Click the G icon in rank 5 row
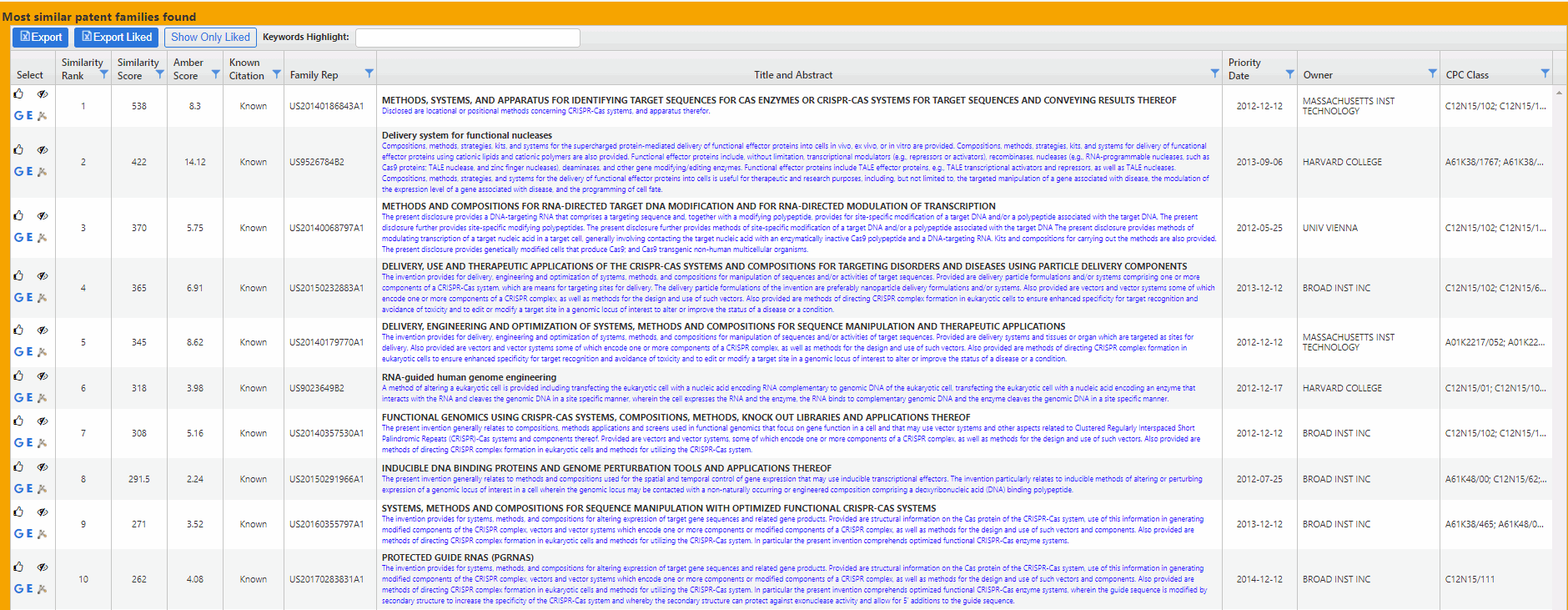1568x610 pixels. tap(18, 352)
